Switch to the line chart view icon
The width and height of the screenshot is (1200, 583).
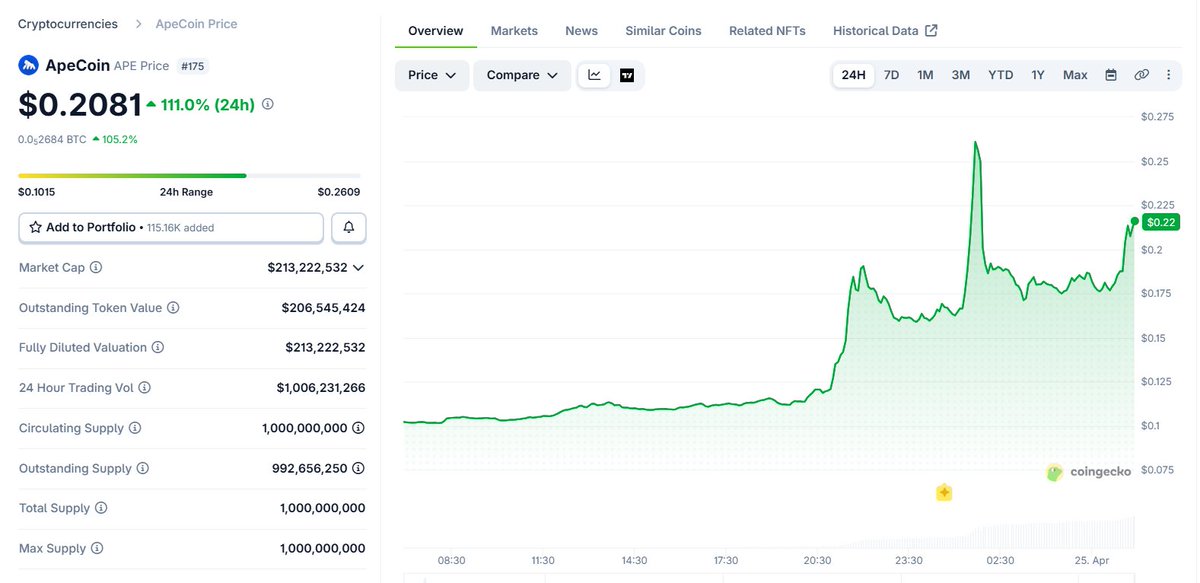tap(594, 75)
